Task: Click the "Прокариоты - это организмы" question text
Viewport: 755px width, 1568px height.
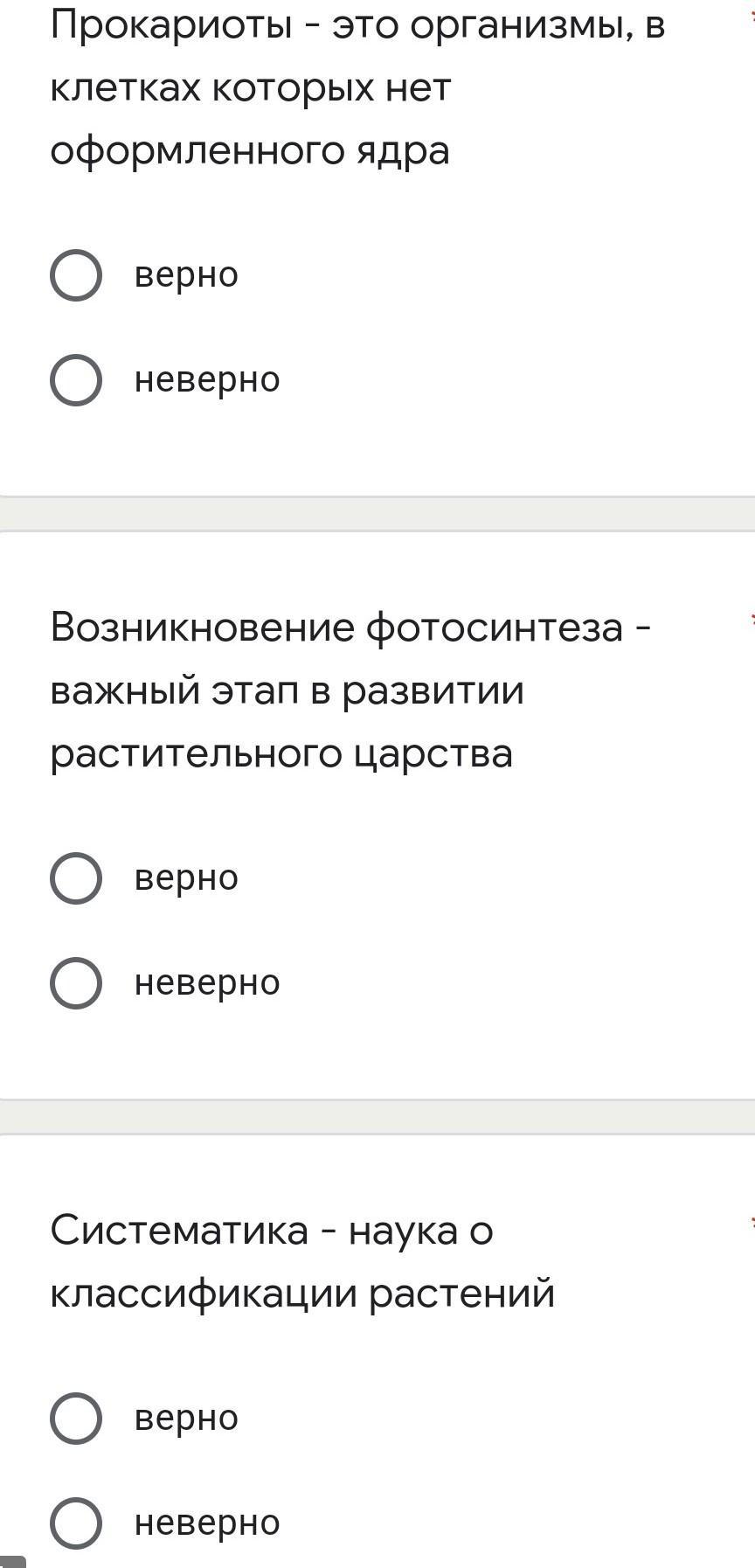Action: pyautogui.click(x=357, y=87)
